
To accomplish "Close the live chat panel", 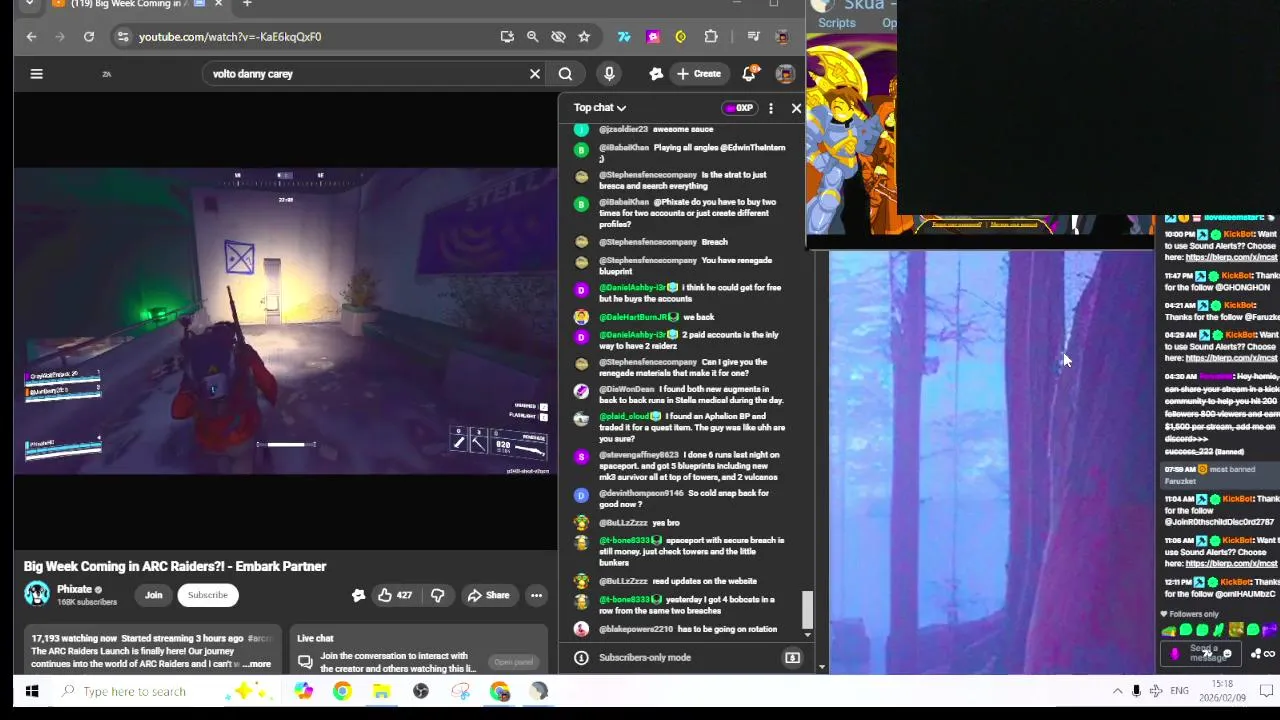I will click(x=796, y=108).
